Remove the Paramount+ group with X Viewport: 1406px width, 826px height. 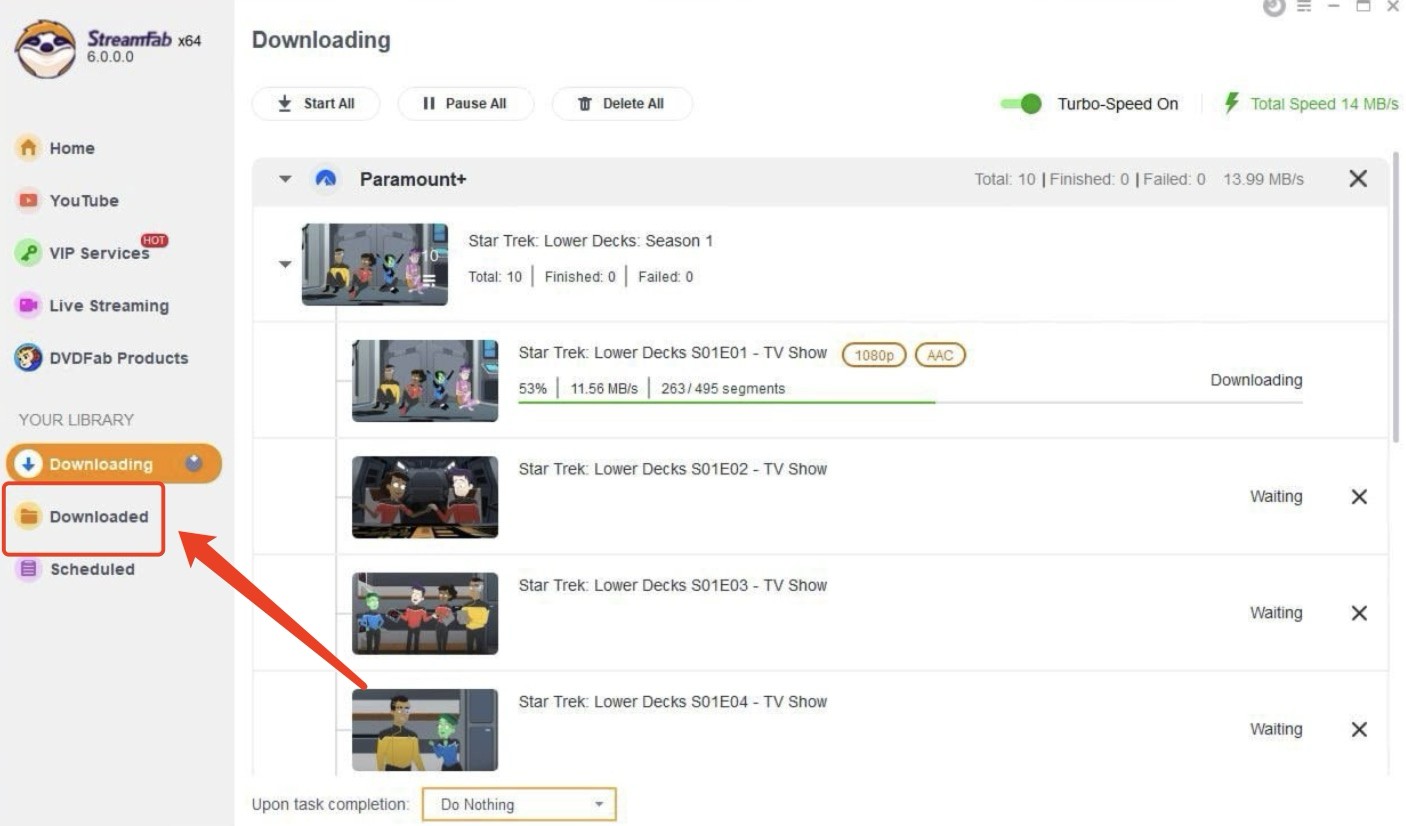pos(1358,179)
